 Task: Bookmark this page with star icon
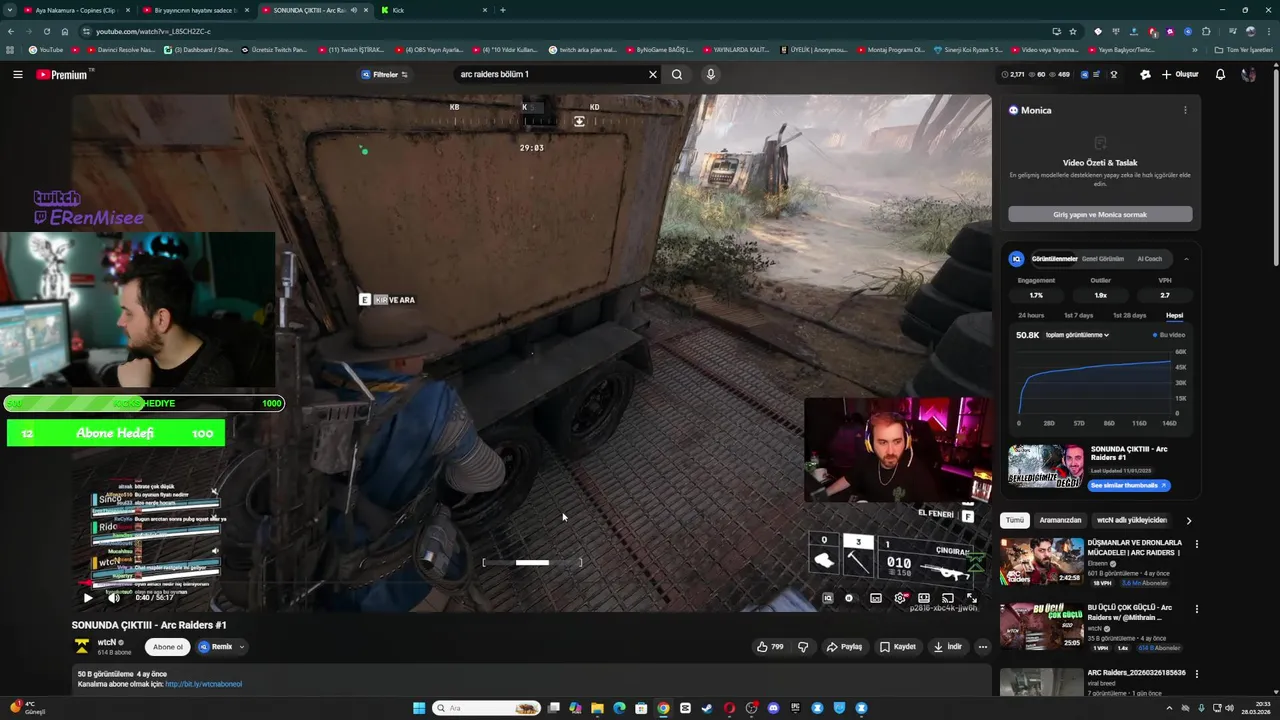[x=1073, y=31]
